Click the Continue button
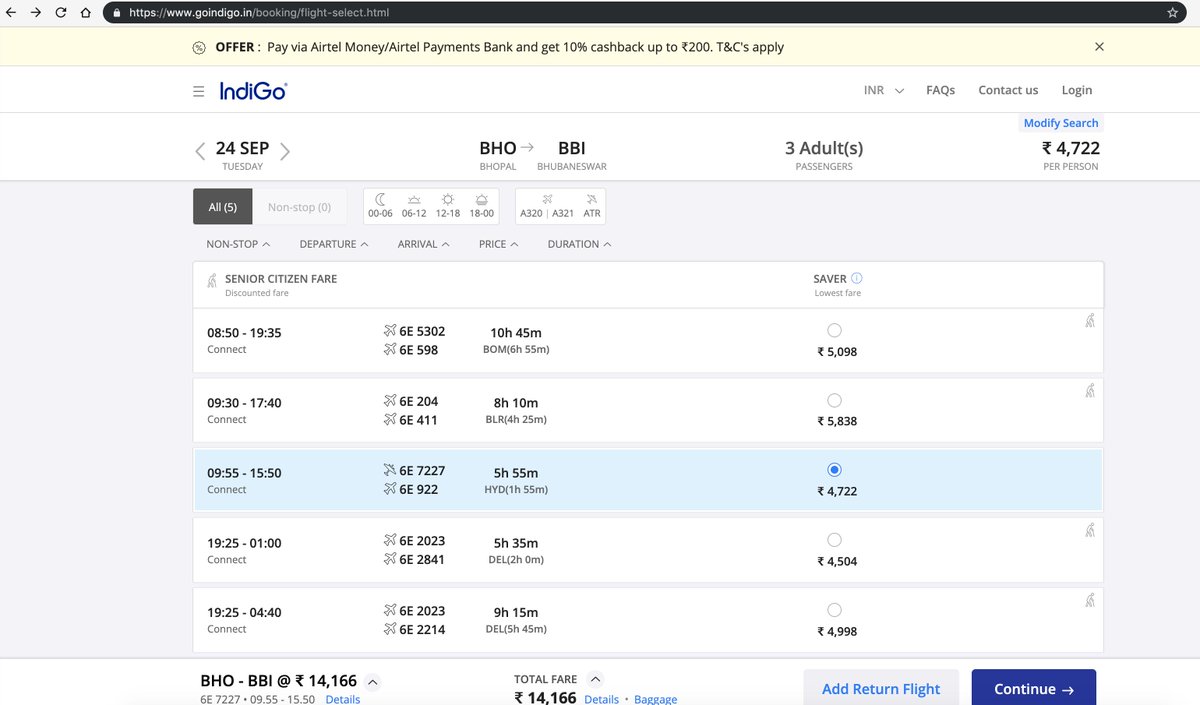Screen dimensions: 1200x705 [1034, 688]
